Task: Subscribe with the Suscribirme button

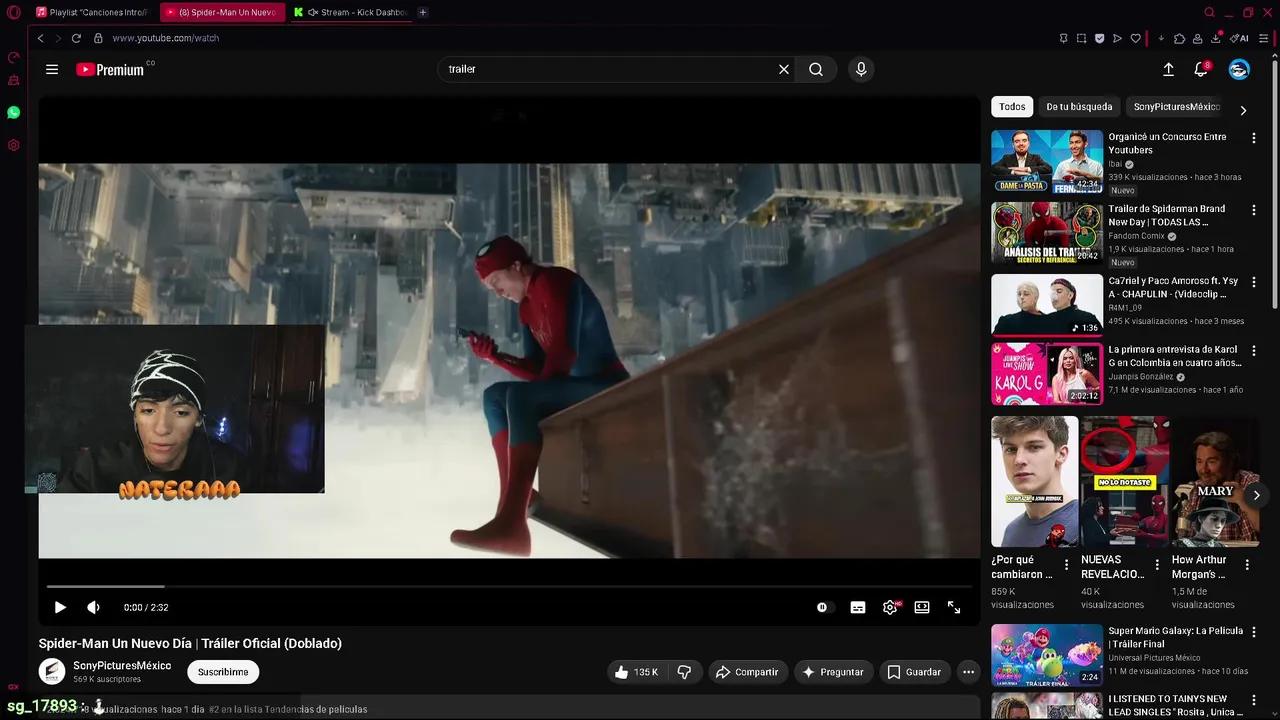Action: 223,672
